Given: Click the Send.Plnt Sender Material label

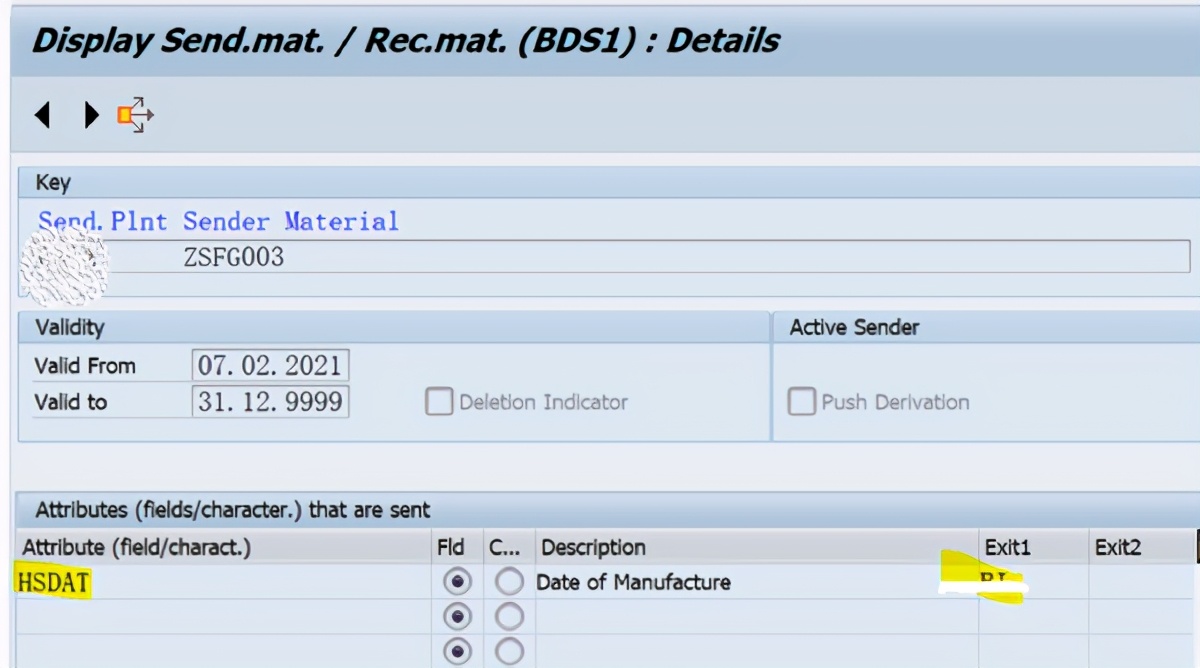Looking at the screenshot, I should [x=217, y=221].
